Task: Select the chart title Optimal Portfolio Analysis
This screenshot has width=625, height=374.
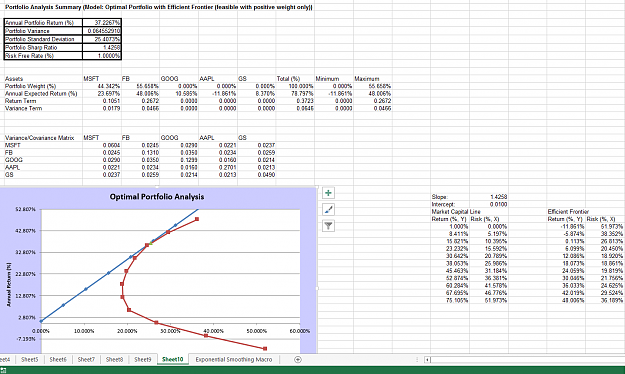Action: pyautogui.click(x=157, y=197)
